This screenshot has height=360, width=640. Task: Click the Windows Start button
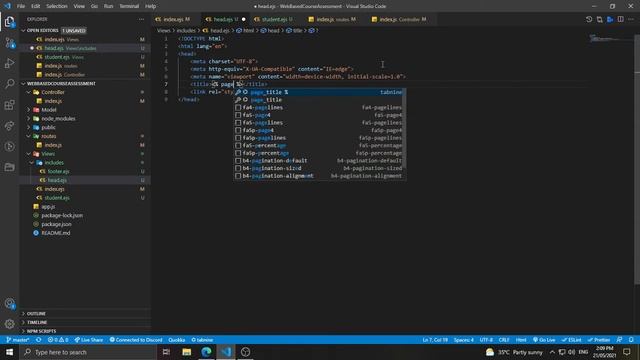tap(9, 352)
